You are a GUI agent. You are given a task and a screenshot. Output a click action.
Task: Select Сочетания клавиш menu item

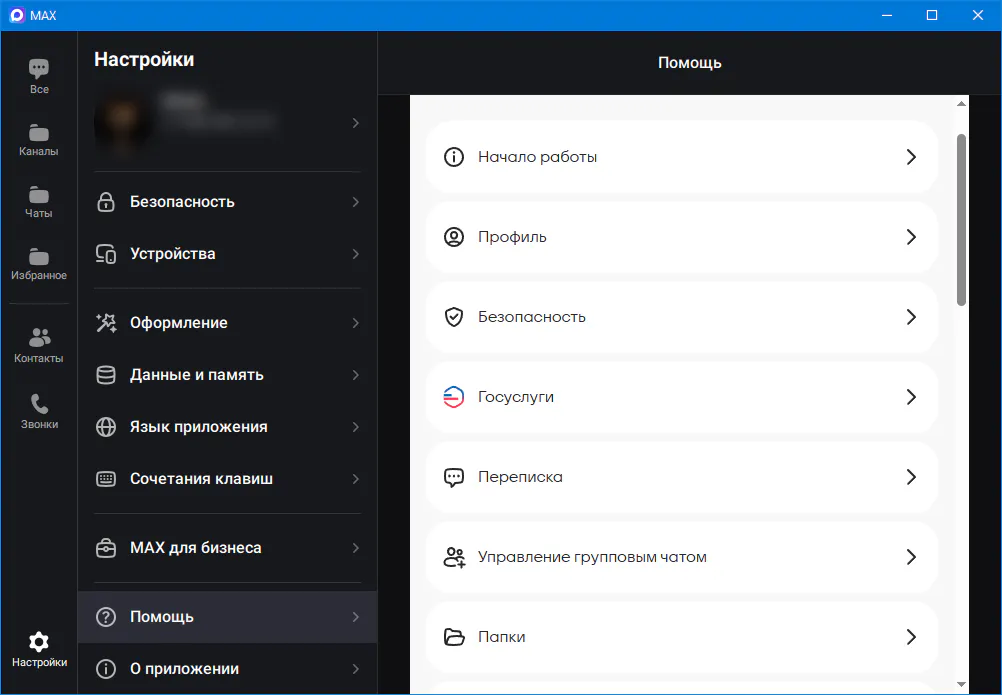point(227,478)
